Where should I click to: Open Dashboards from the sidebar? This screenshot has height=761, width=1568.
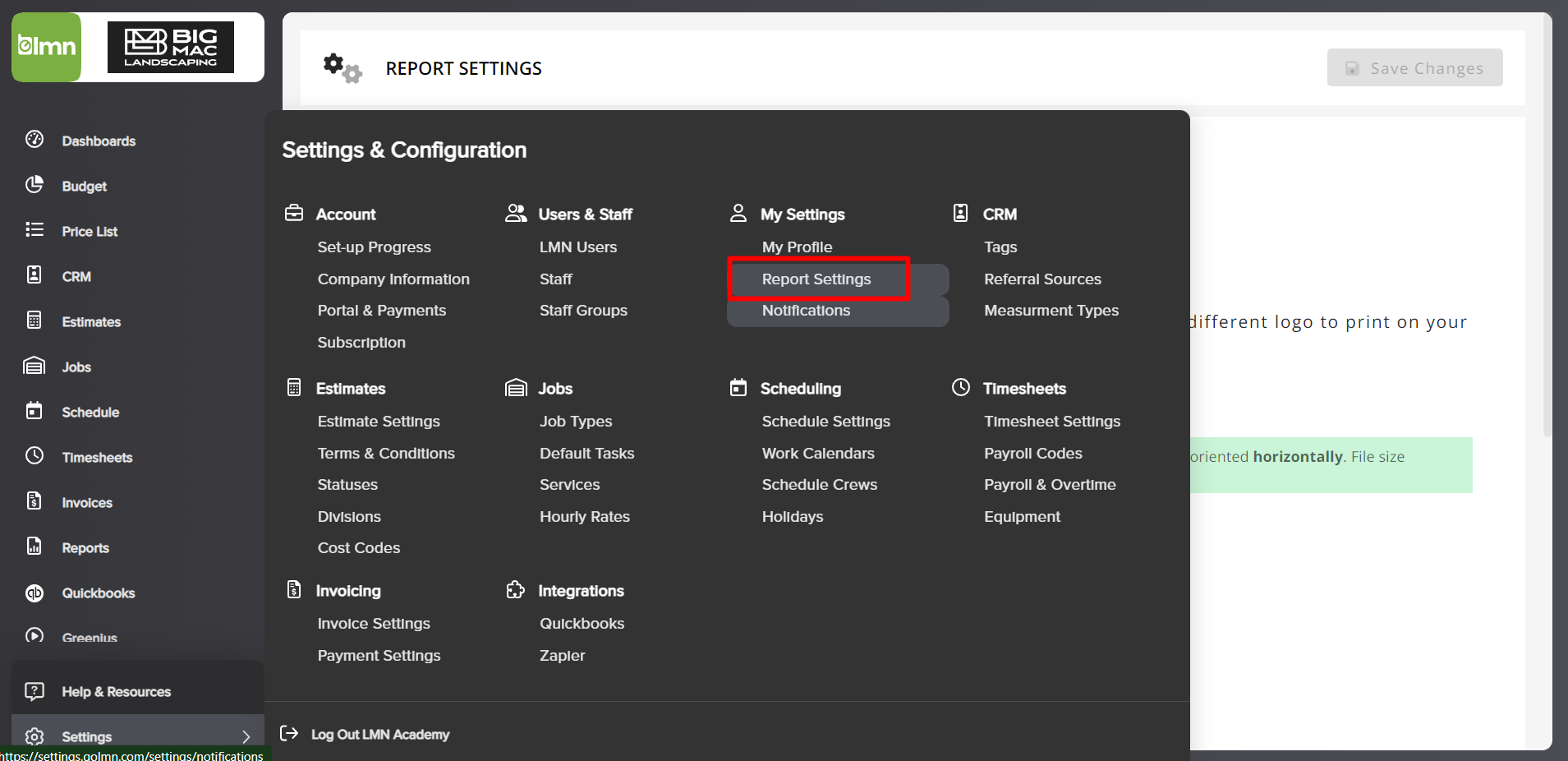99,141
